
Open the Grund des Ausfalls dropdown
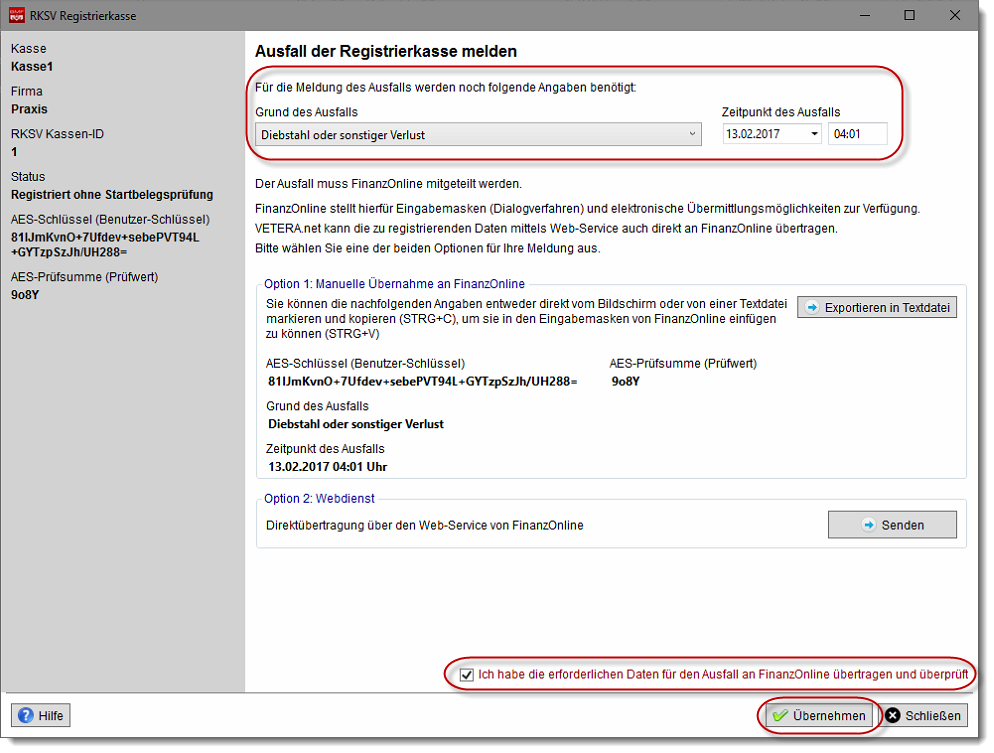693,134
